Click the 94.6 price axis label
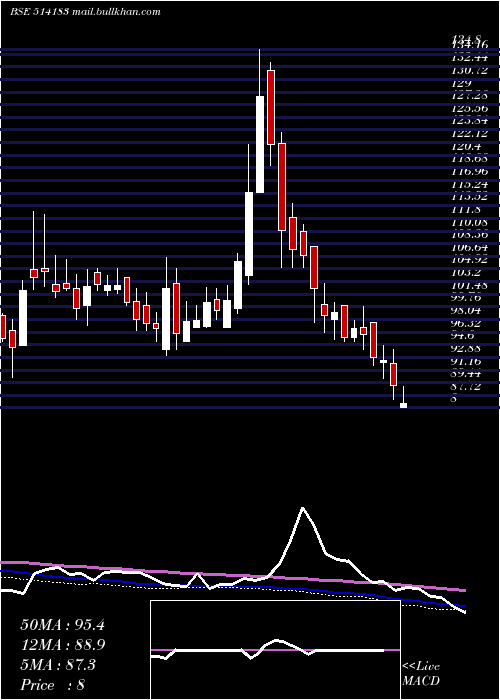500x700 pixels. pyautogui.click(x=464, y=336)
